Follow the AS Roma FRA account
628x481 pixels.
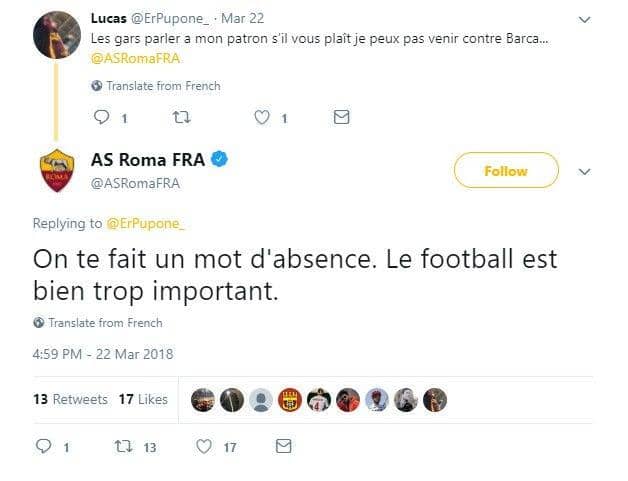pos(505,171)
